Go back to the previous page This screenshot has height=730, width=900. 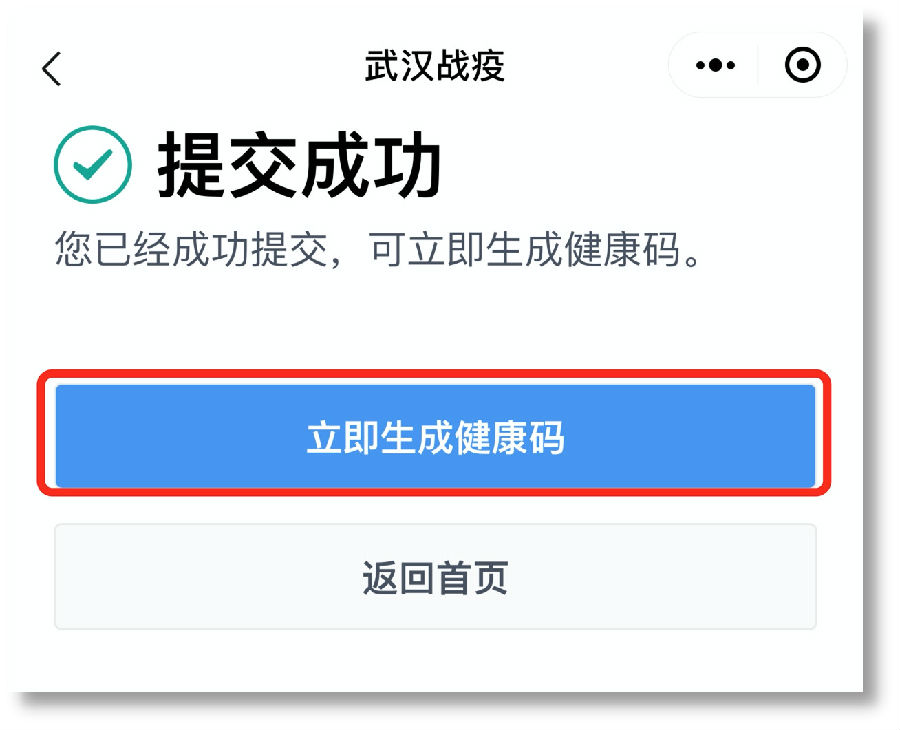coord(52,68)
